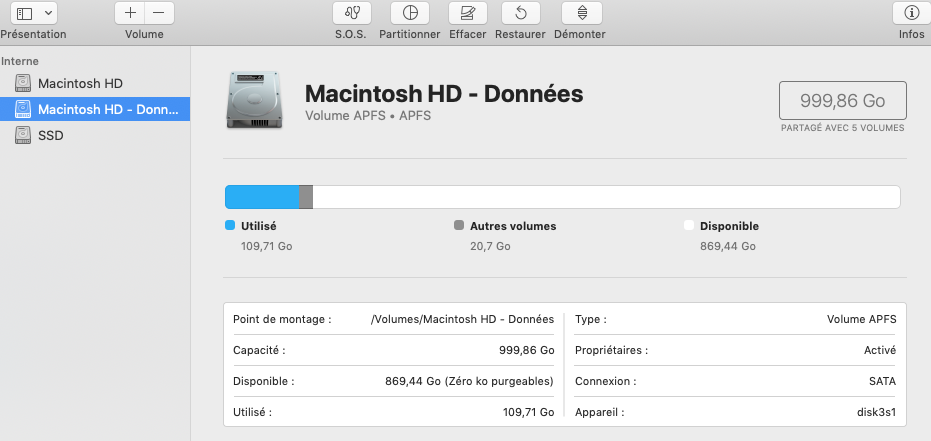Click the gray Autres volumes bar segment
931x441 pixels.
pos(306,197)
